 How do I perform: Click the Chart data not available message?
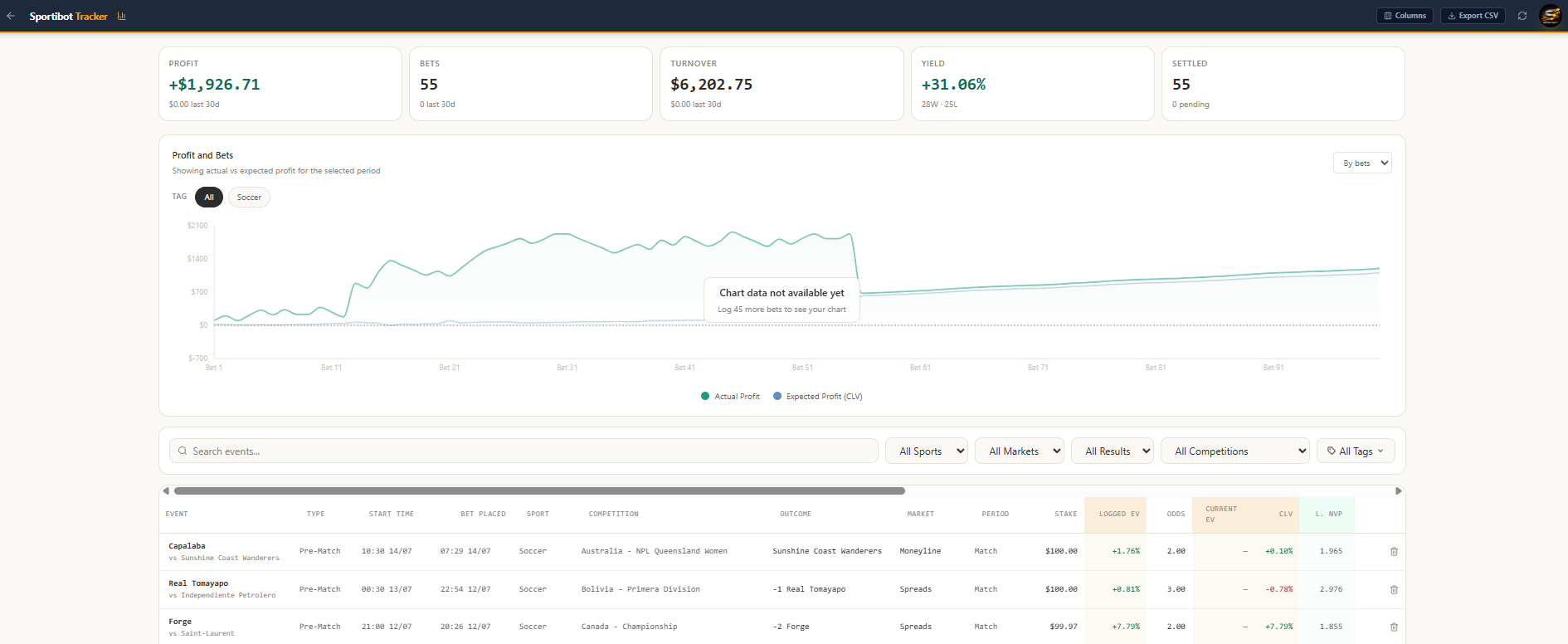782,300
